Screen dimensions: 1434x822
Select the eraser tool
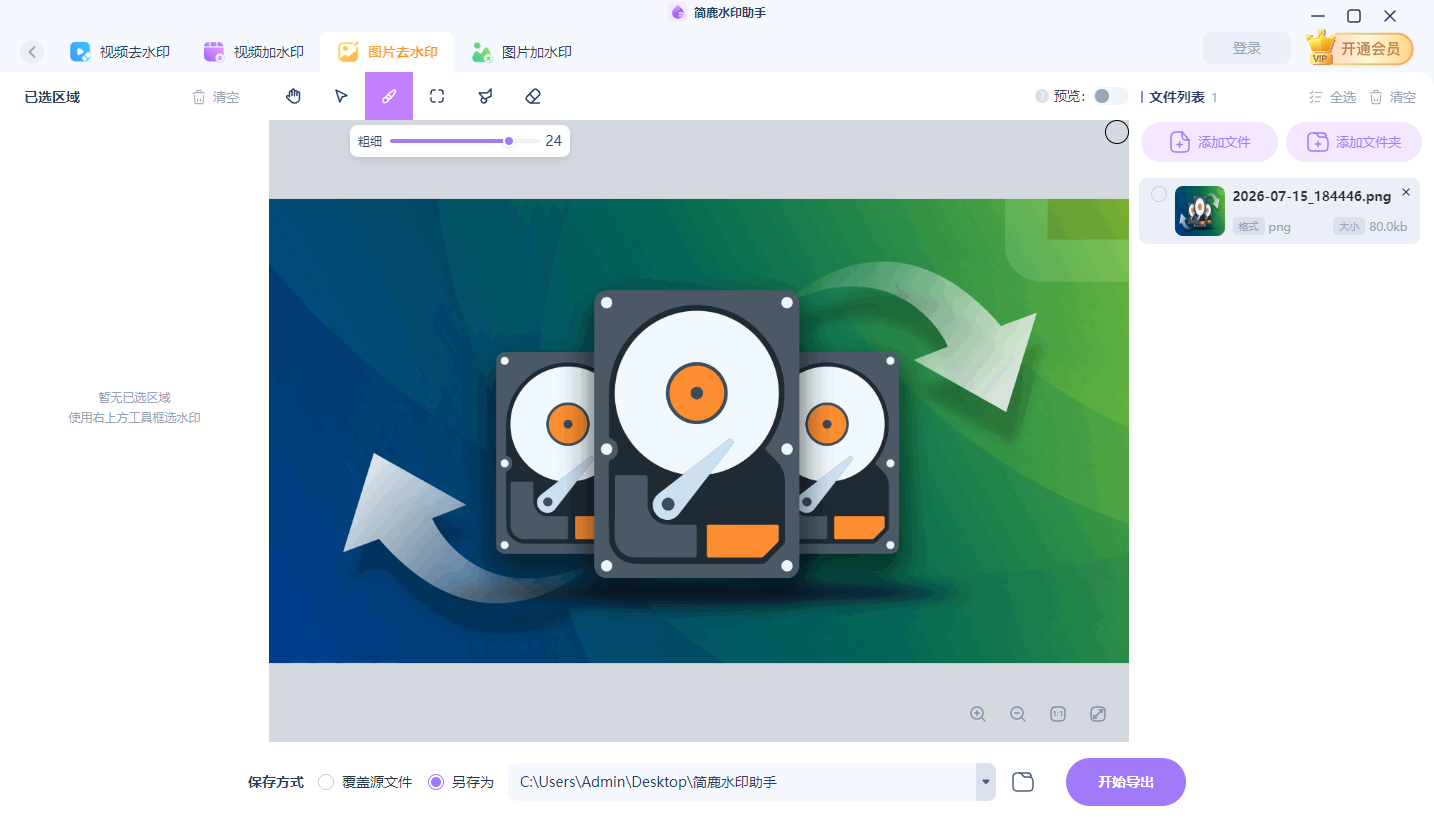coord(533,96)
